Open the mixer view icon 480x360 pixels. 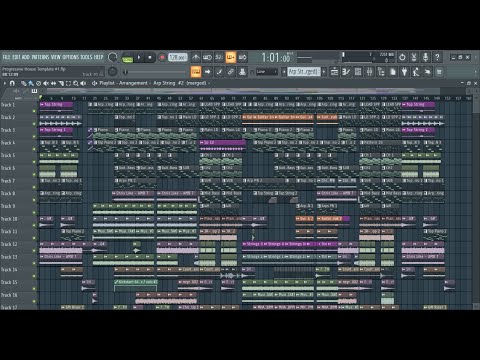(369, 72)
